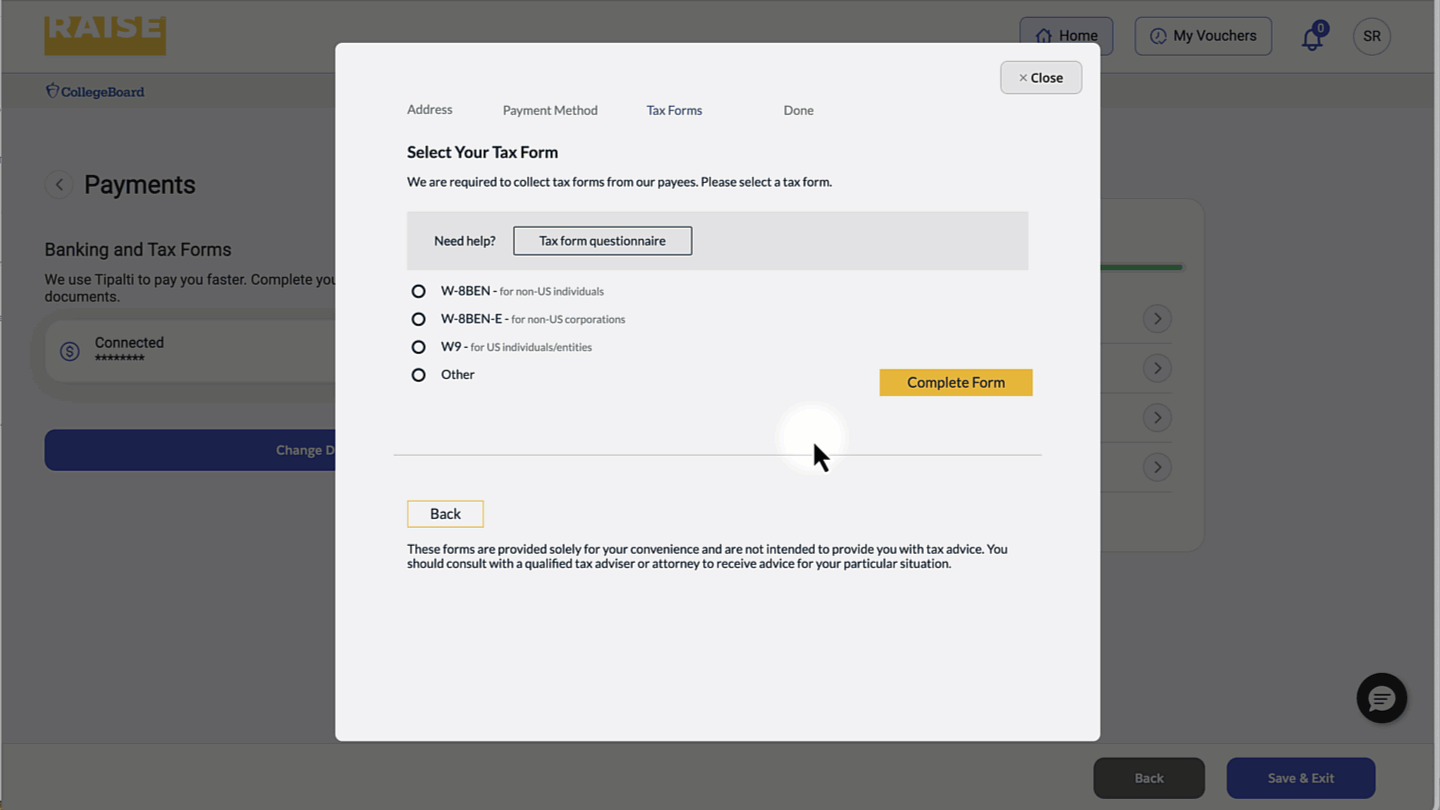Choose the W9 radio option
Screen dimensions: 1440x810
418,347
